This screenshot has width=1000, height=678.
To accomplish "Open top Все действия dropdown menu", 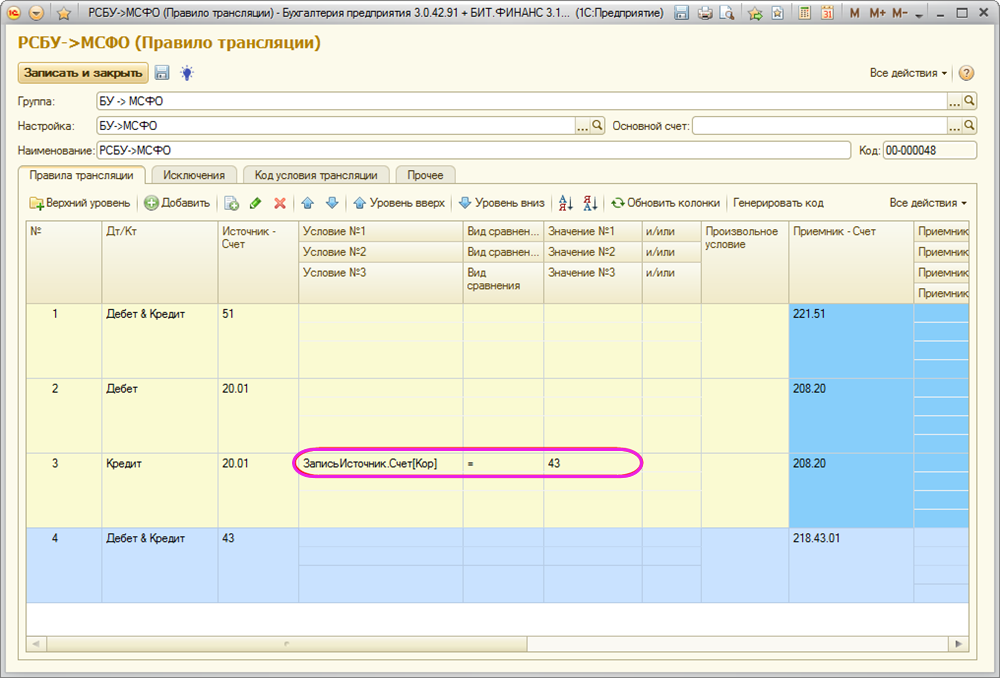I will (908, 73).
